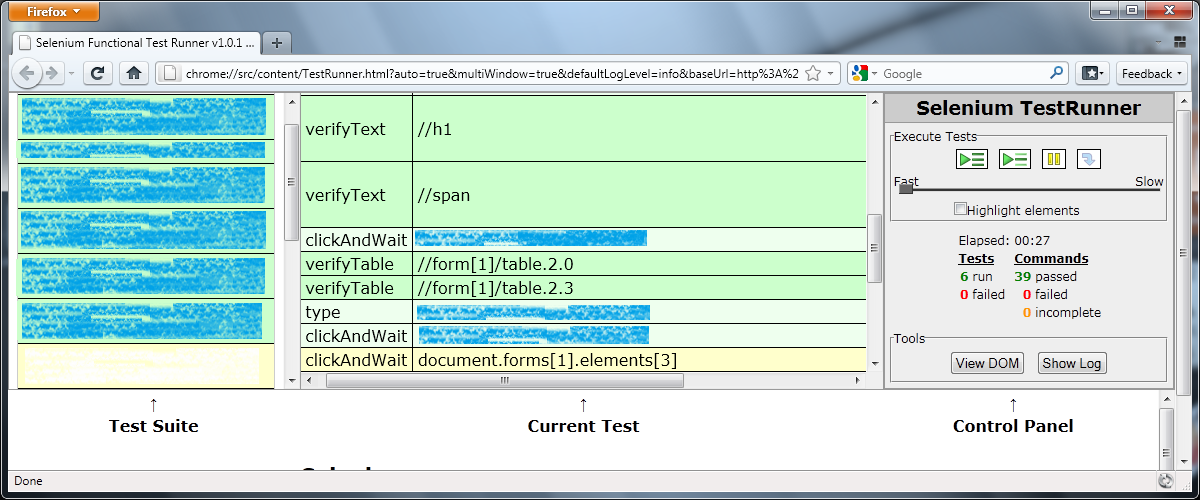
Task: Click the Elapsed: 00:27 text
Action: [x=1004, y=240]
